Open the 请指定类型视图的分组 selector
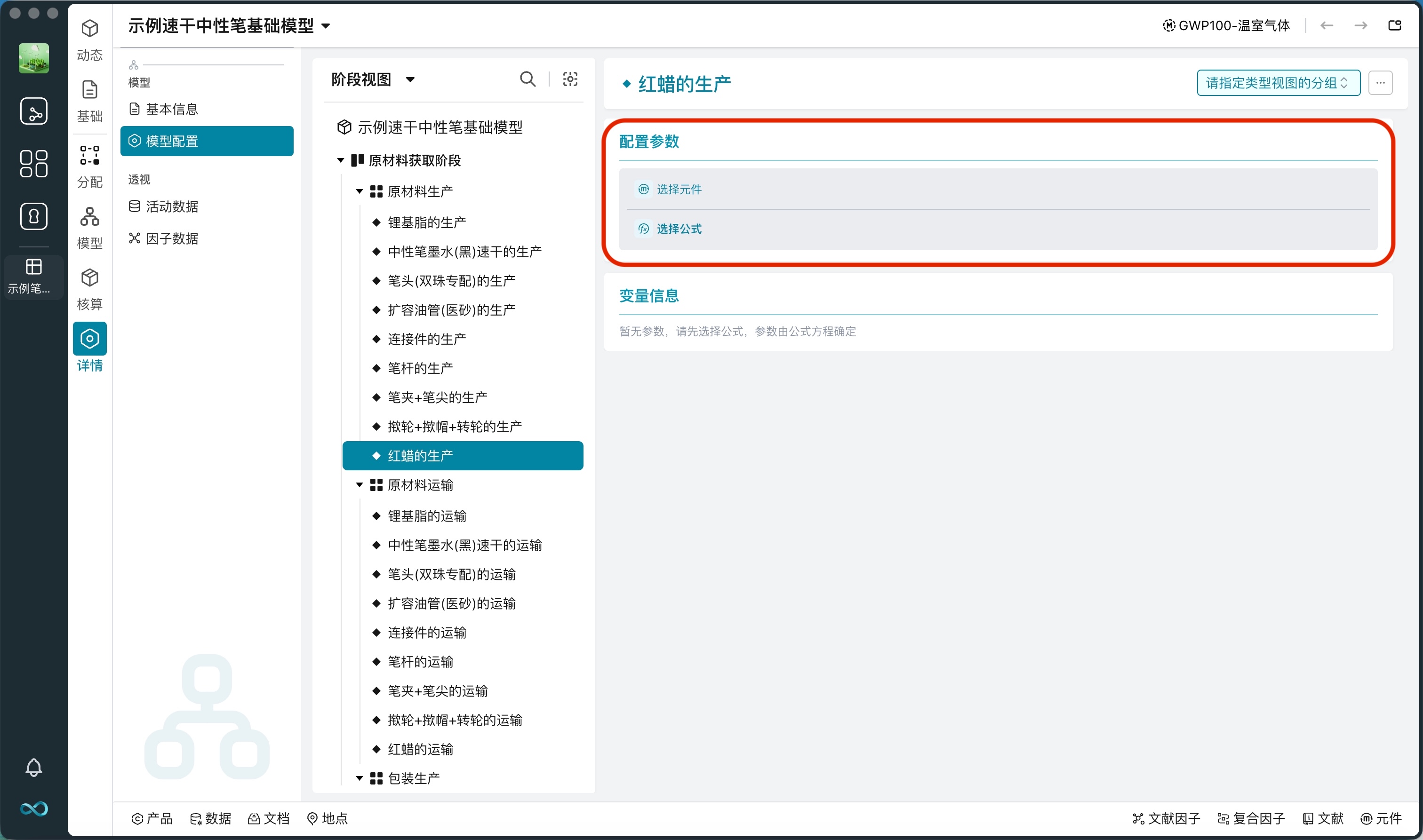 [x=1278, y=83]
